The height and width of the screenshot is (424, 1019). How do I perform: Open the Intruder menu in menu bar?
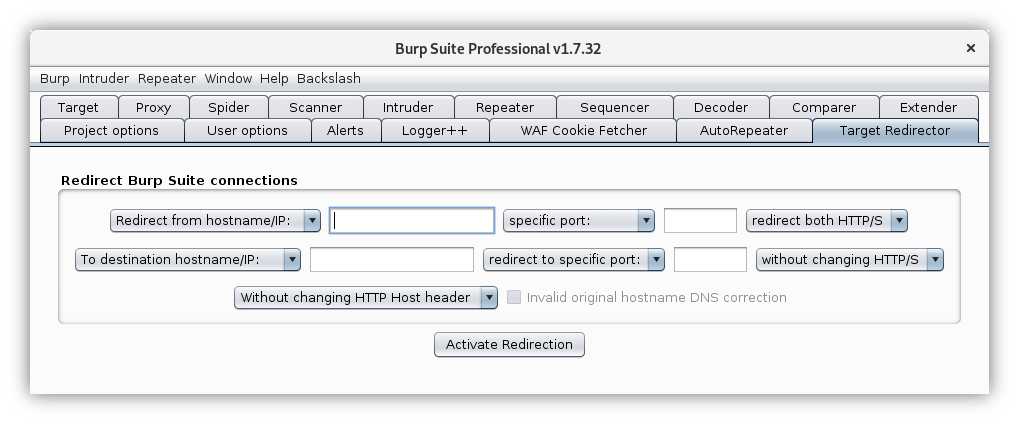[103, 79]
